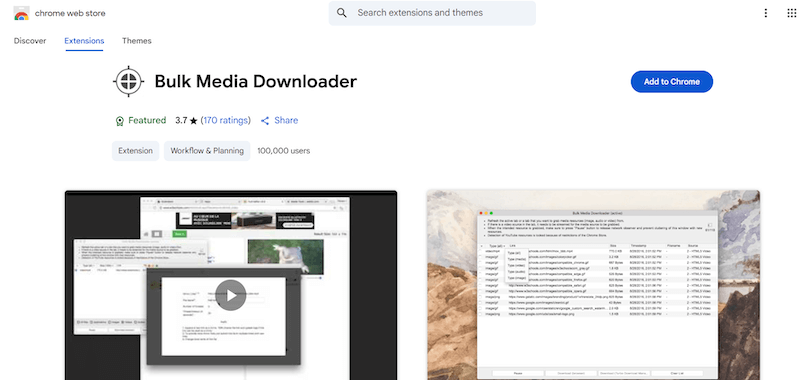Open the 170 ratings link
Screen dimensions: 800x380
(226, 120)
